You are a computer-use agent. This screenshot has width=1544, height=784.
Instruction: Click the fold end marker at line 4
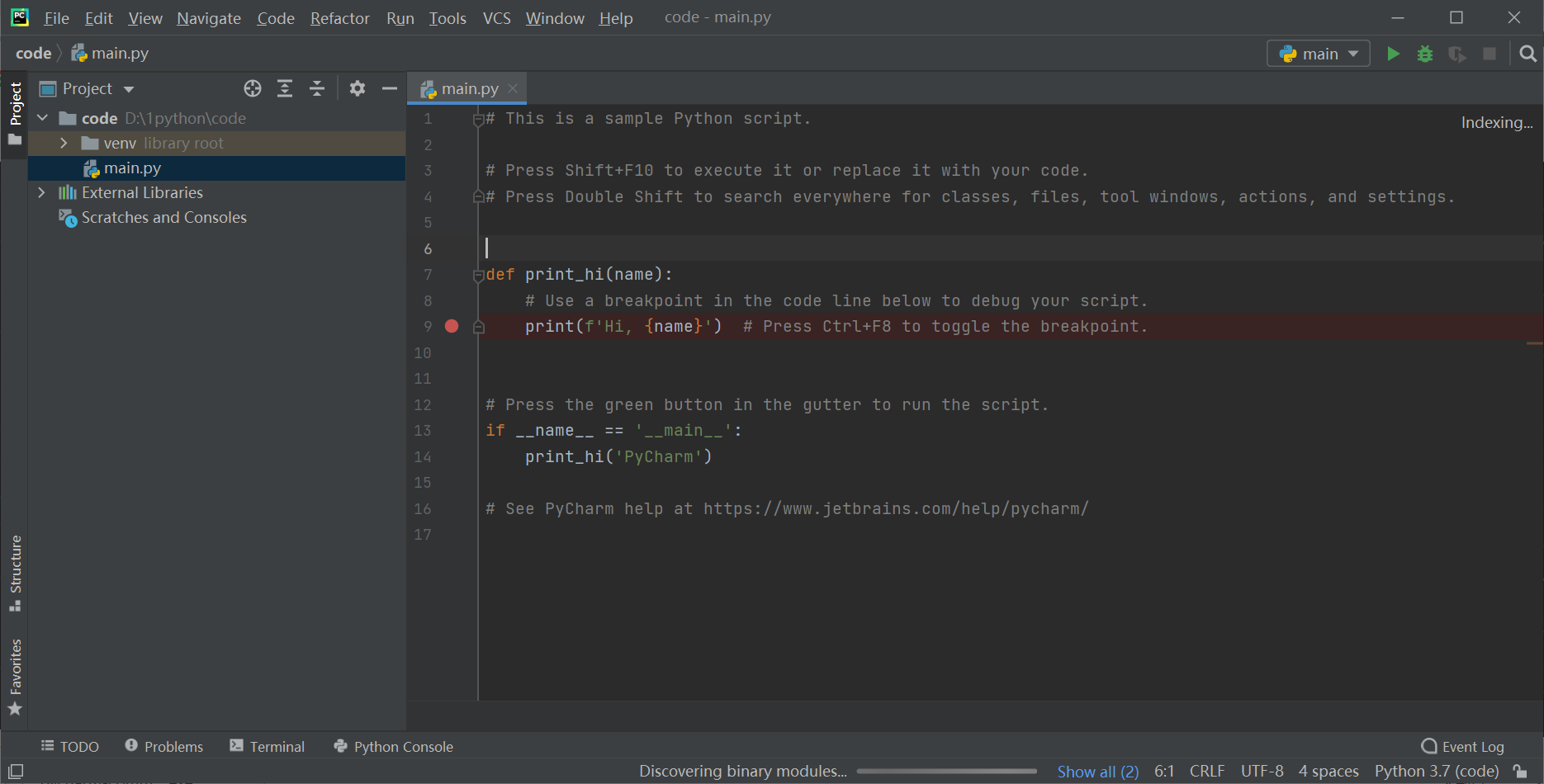point(478,197)
